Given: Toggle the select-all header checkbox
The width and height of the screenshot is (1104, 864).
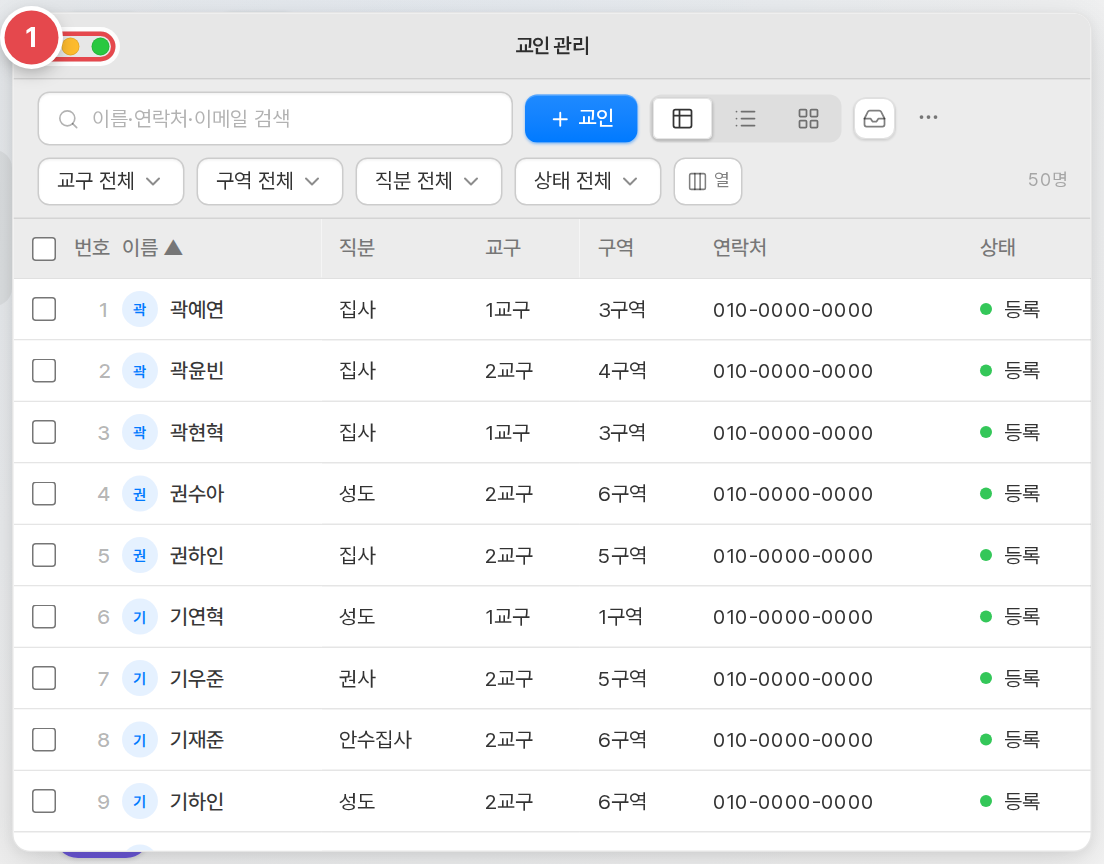Looking at the screenshot, I should click(44, 249).
